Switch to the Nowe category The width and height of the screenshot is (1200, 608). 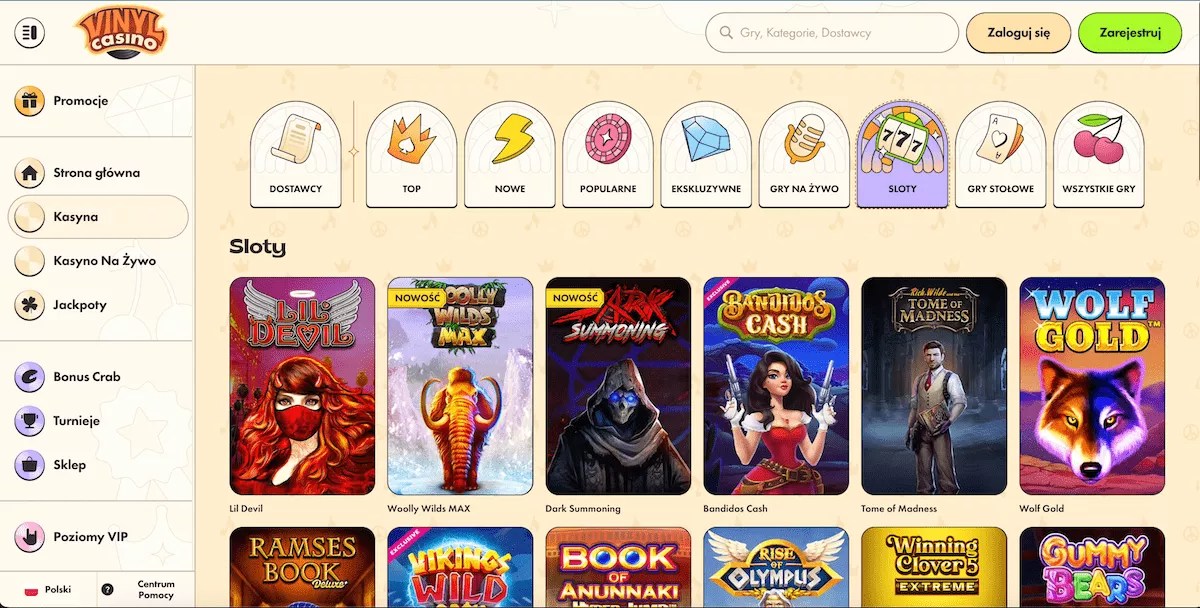(510, 154)
